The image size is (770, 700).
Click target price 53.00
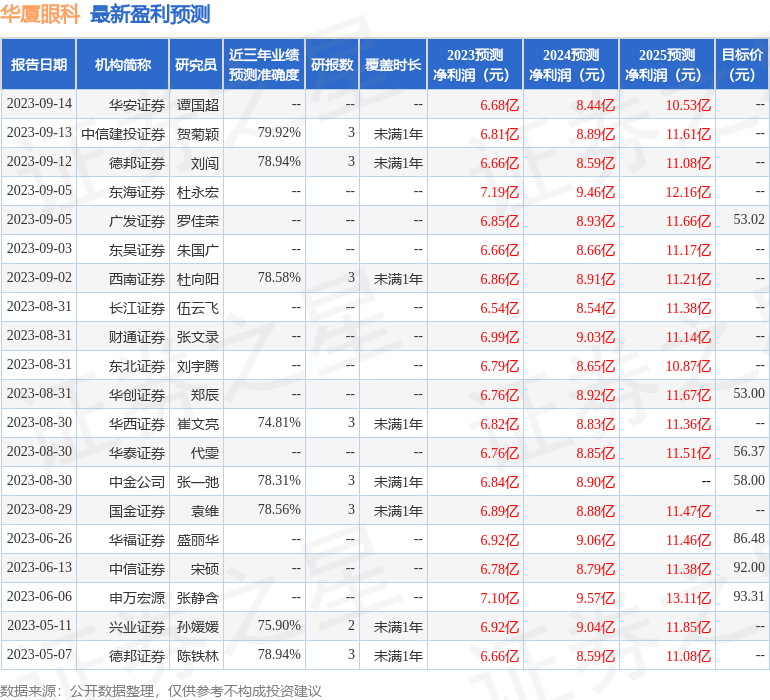point(749,393)
